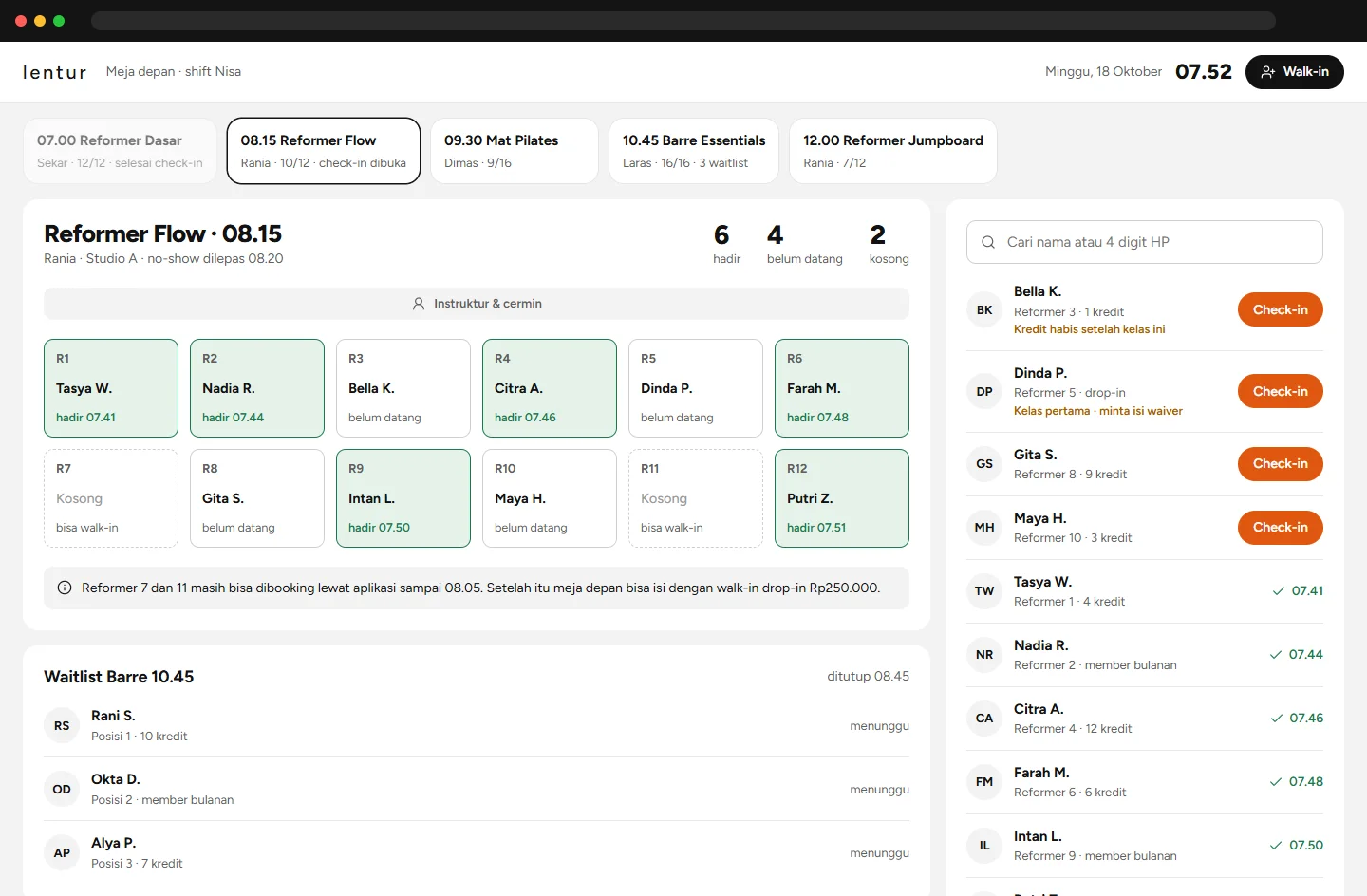This screenshot has width=1367, height=896.
Task: Click the '4 belum datang' counter
Action: click(805, 244)
